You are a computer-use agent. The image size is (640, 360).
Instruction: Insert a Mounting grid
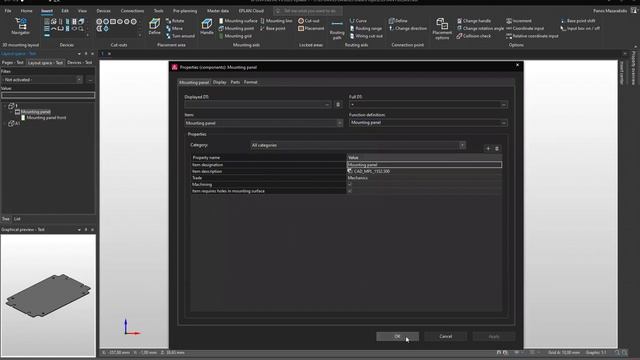[x=235, y=36]
